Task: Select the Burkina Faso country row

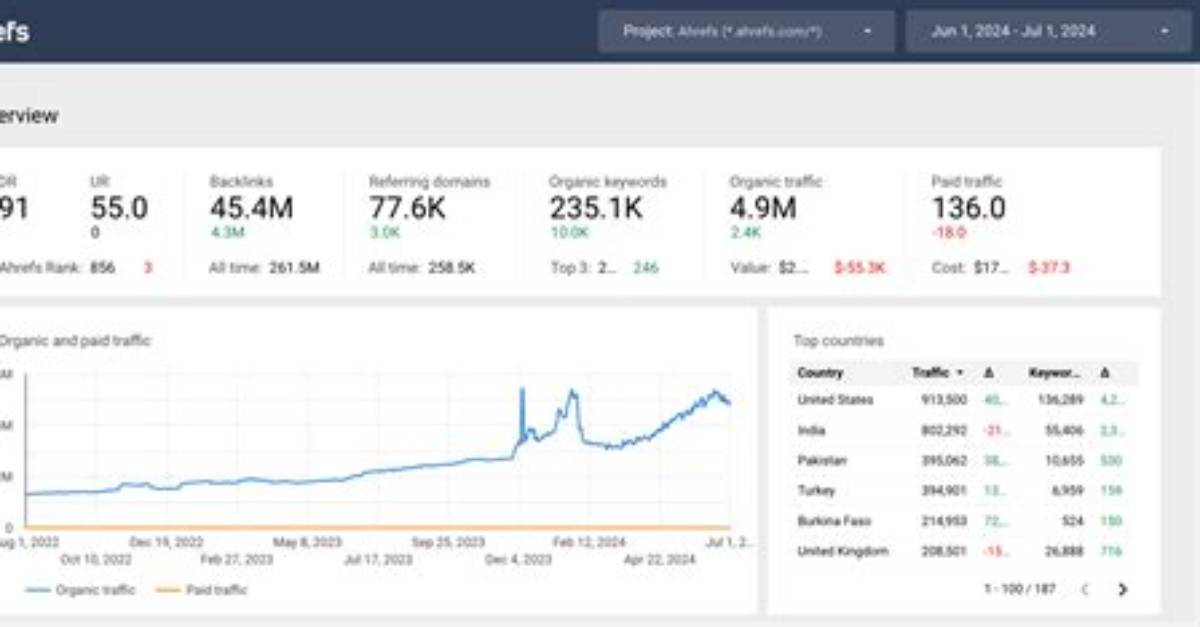Action: pyautogui.click(x=964, y=521)
